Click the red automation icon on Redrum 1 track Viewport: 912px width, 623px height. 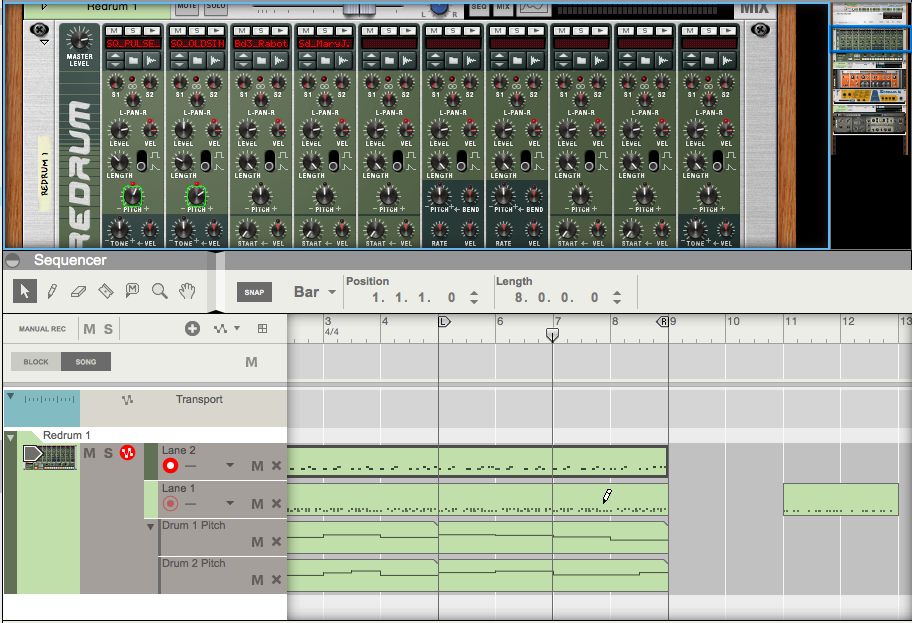(x=127, y=452)
